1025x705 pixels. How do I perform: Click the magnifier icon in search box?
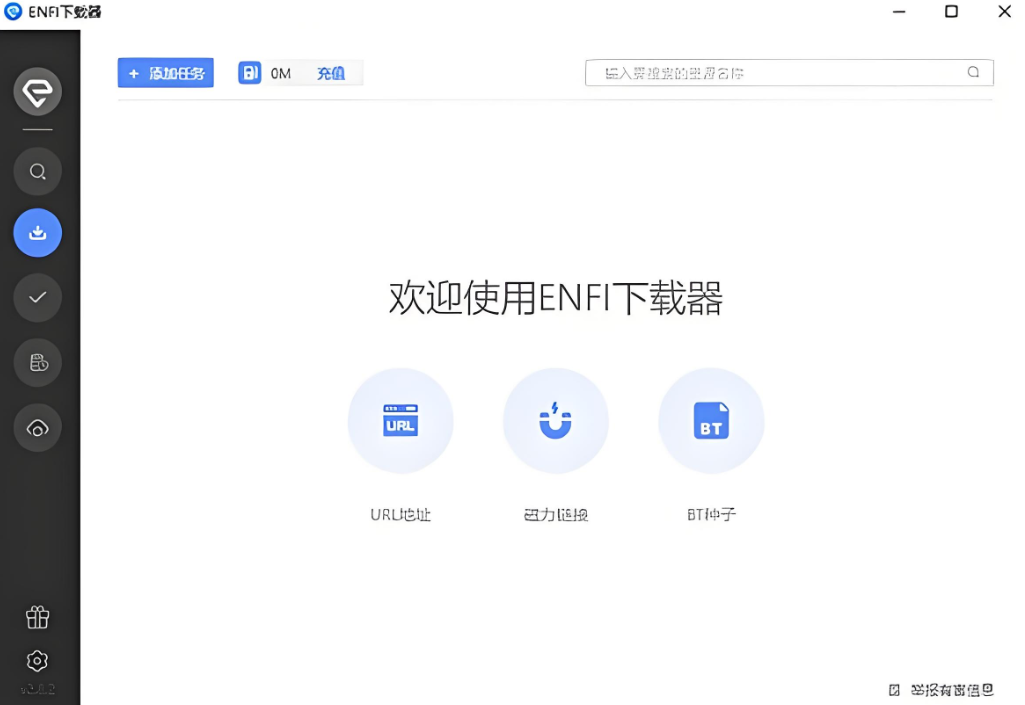pos(973,72)
